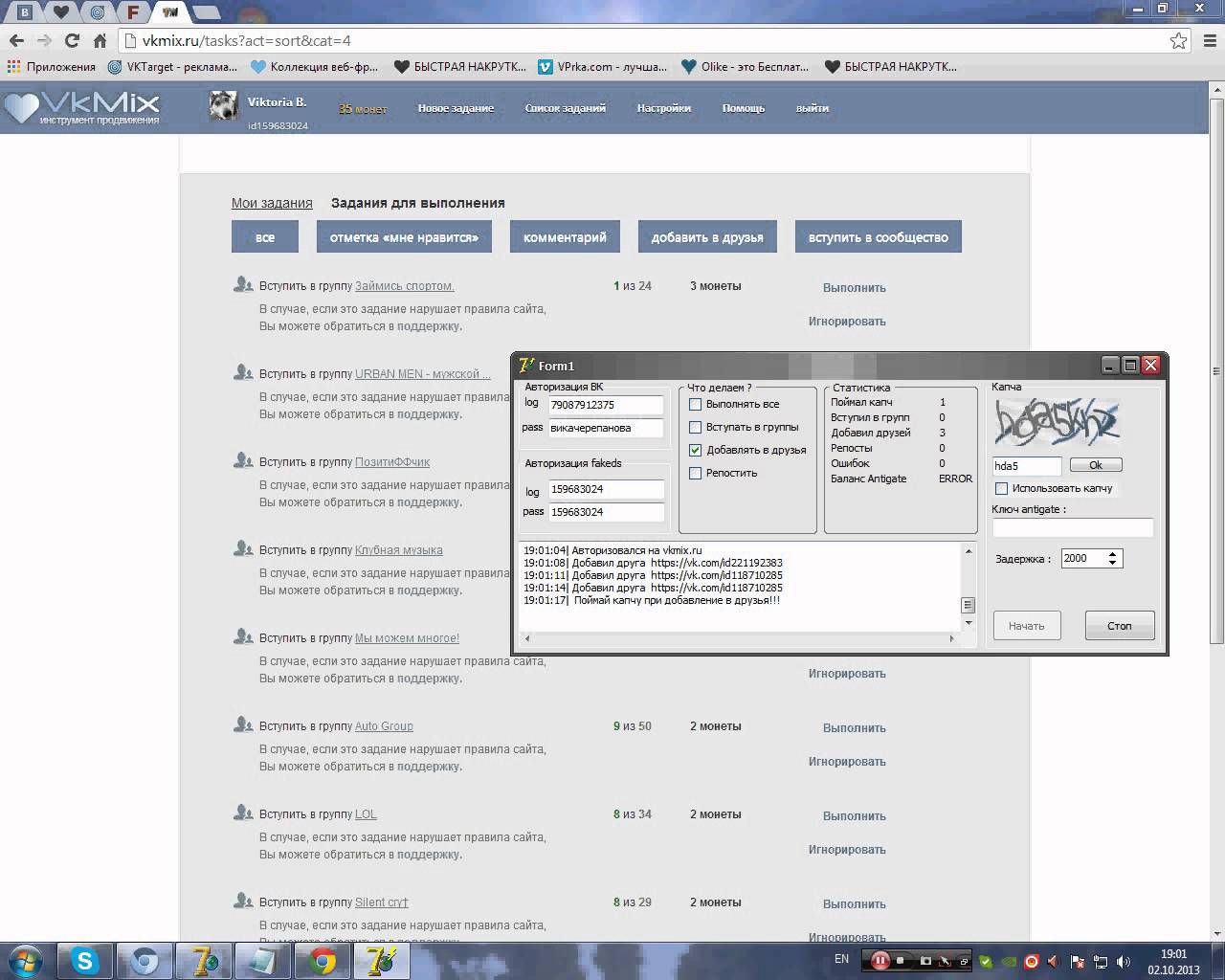The width and height of the screenshot is (1225, 980).
Task: Open Новое задание in the VkMix menu
Action: tap(456, 108)
